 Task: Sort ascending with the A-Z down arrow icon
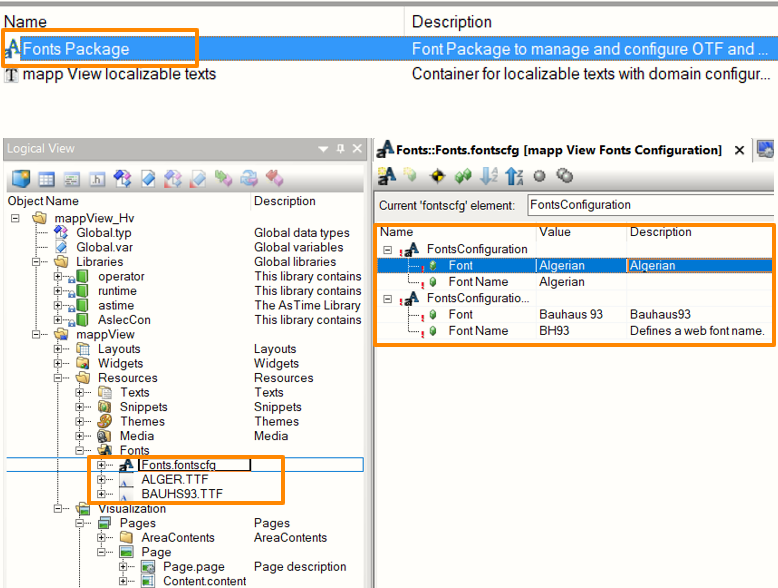(x=489, y=176)
